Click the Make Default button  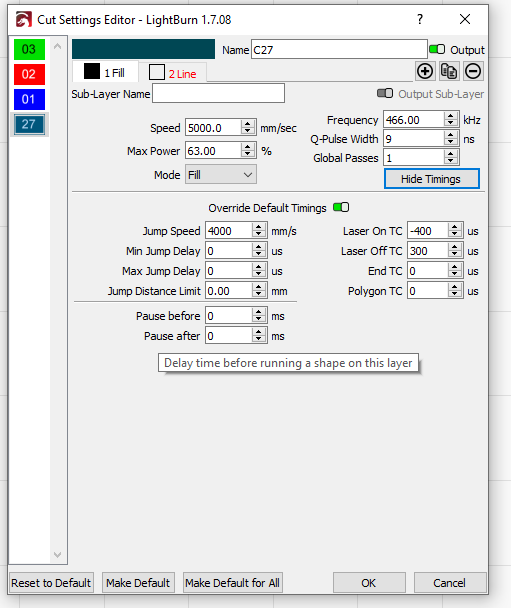tap(138, 582)
